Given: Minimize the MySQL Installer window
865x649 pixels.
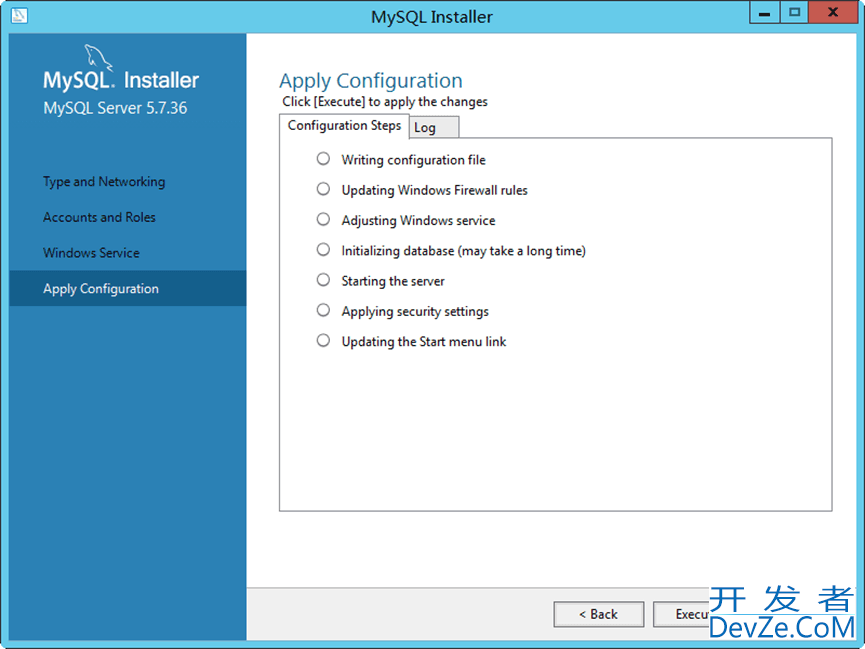Looking at the screenshot, I should 765,13.
